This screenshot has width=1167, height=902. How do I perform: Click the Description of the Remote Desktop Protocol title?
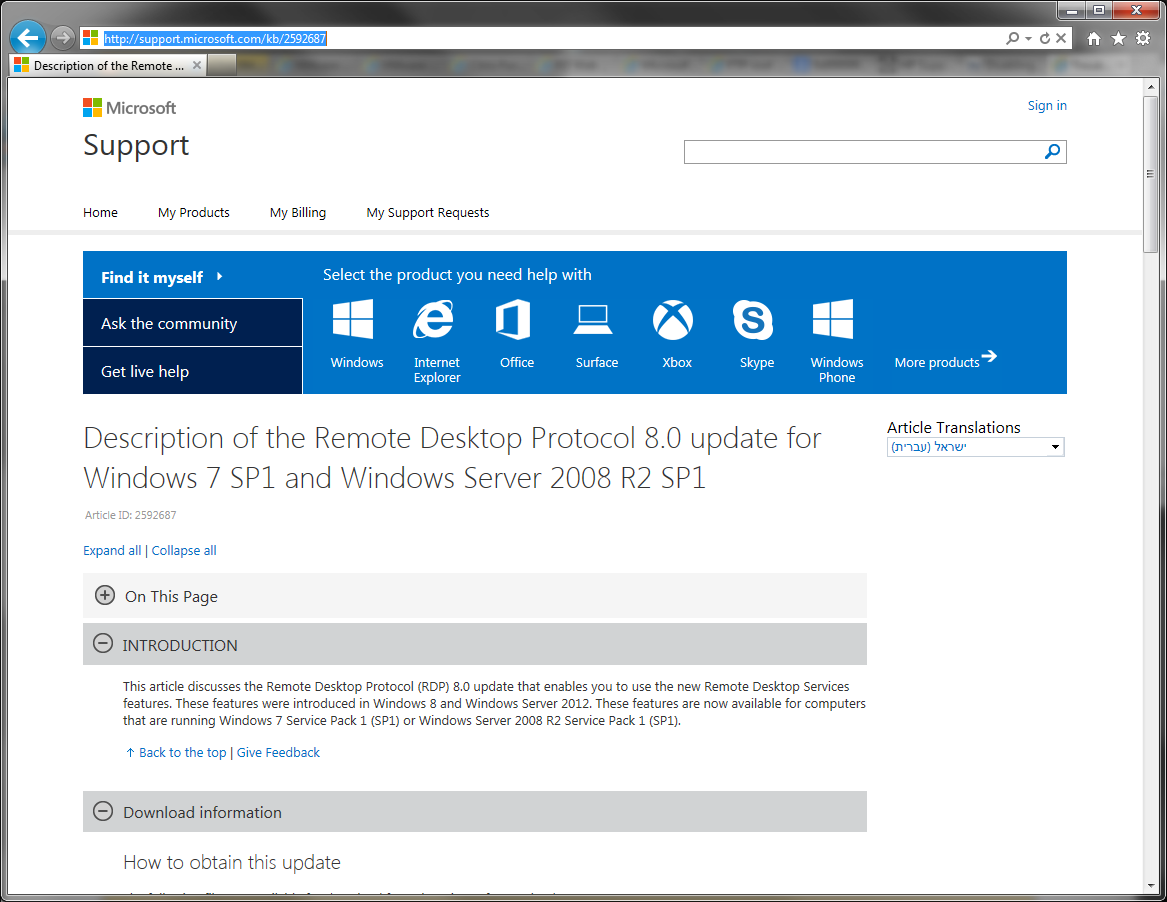[452, 458]
